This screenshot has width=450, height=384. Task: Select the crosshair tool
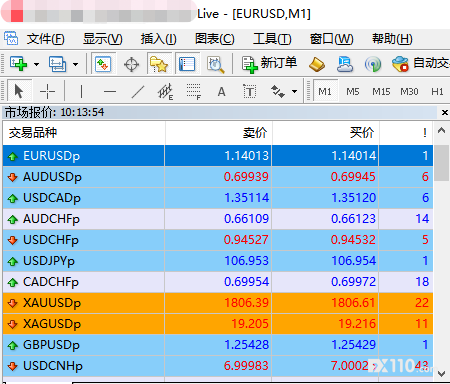tap(47, 91)
